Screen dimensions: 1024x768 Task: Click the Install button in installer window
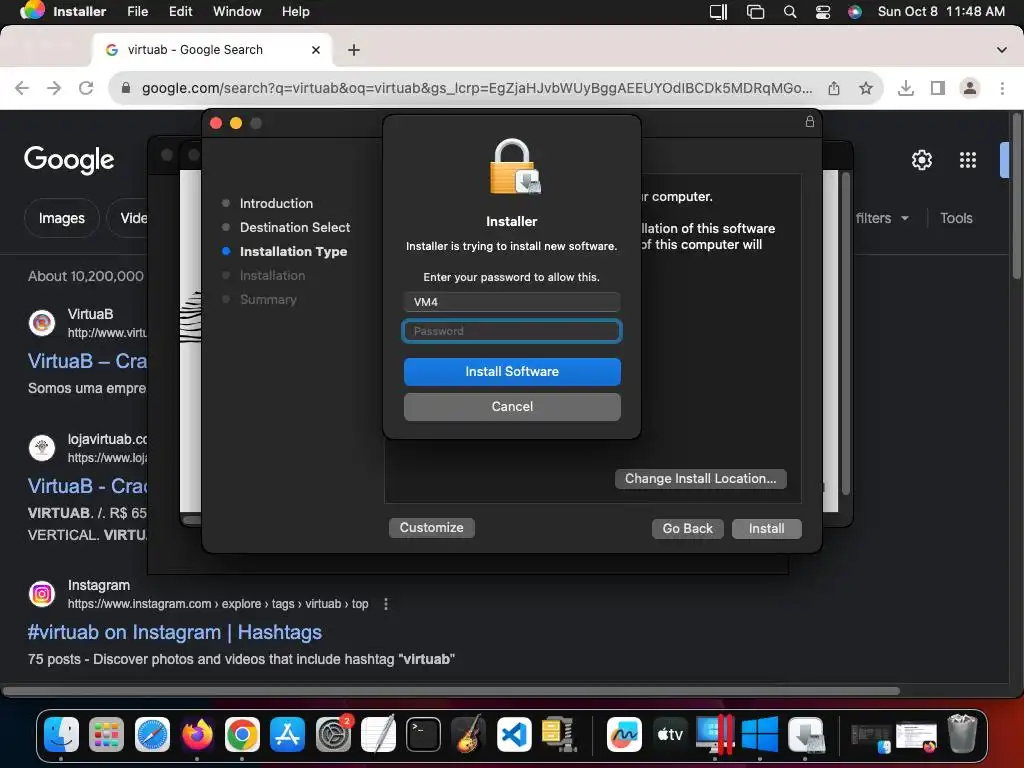point(767,528)
